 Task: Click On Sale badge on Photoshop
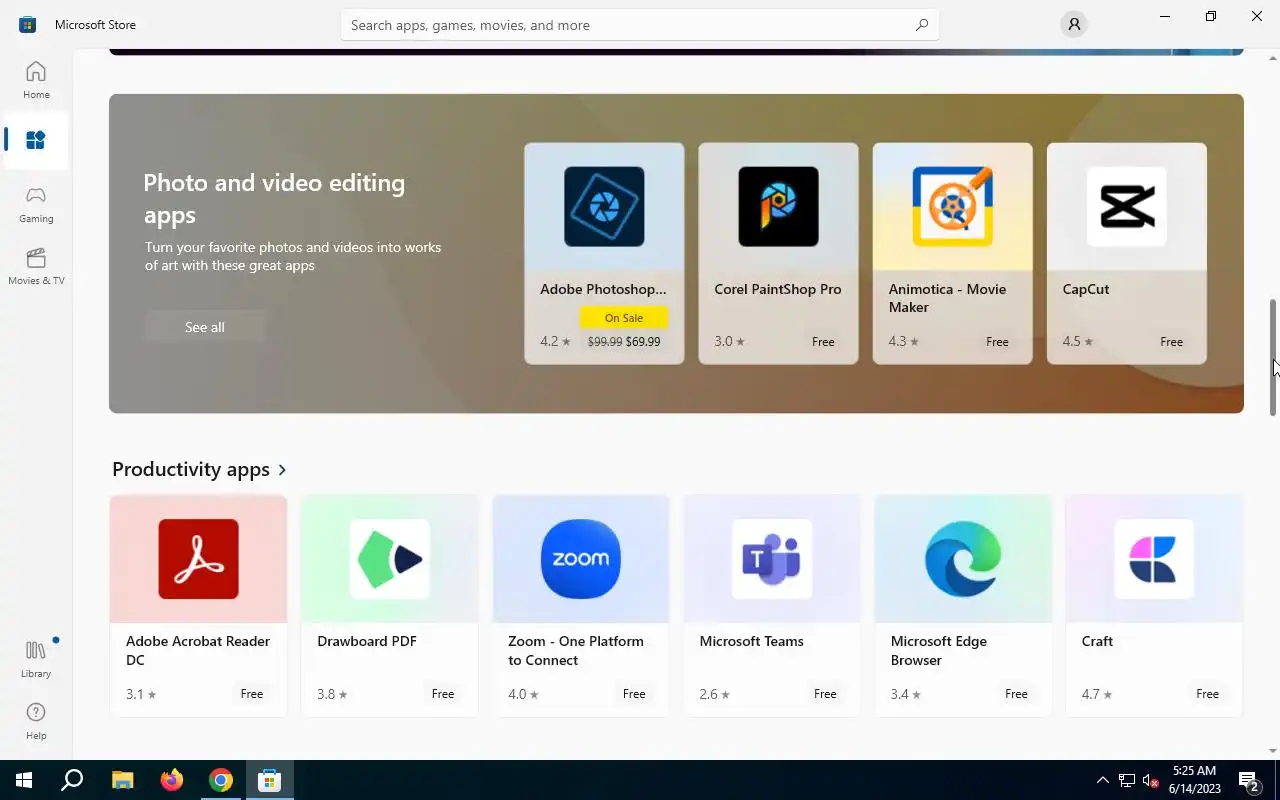coord(624,318)
